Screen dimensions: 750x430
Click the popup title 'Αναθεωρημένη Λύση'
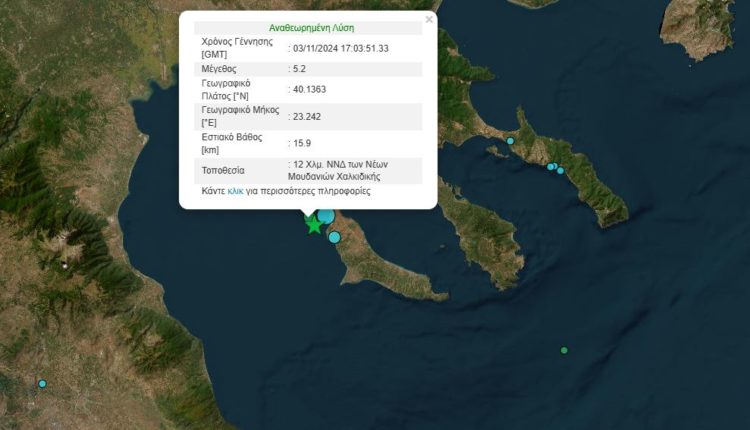tap(312, 28)
